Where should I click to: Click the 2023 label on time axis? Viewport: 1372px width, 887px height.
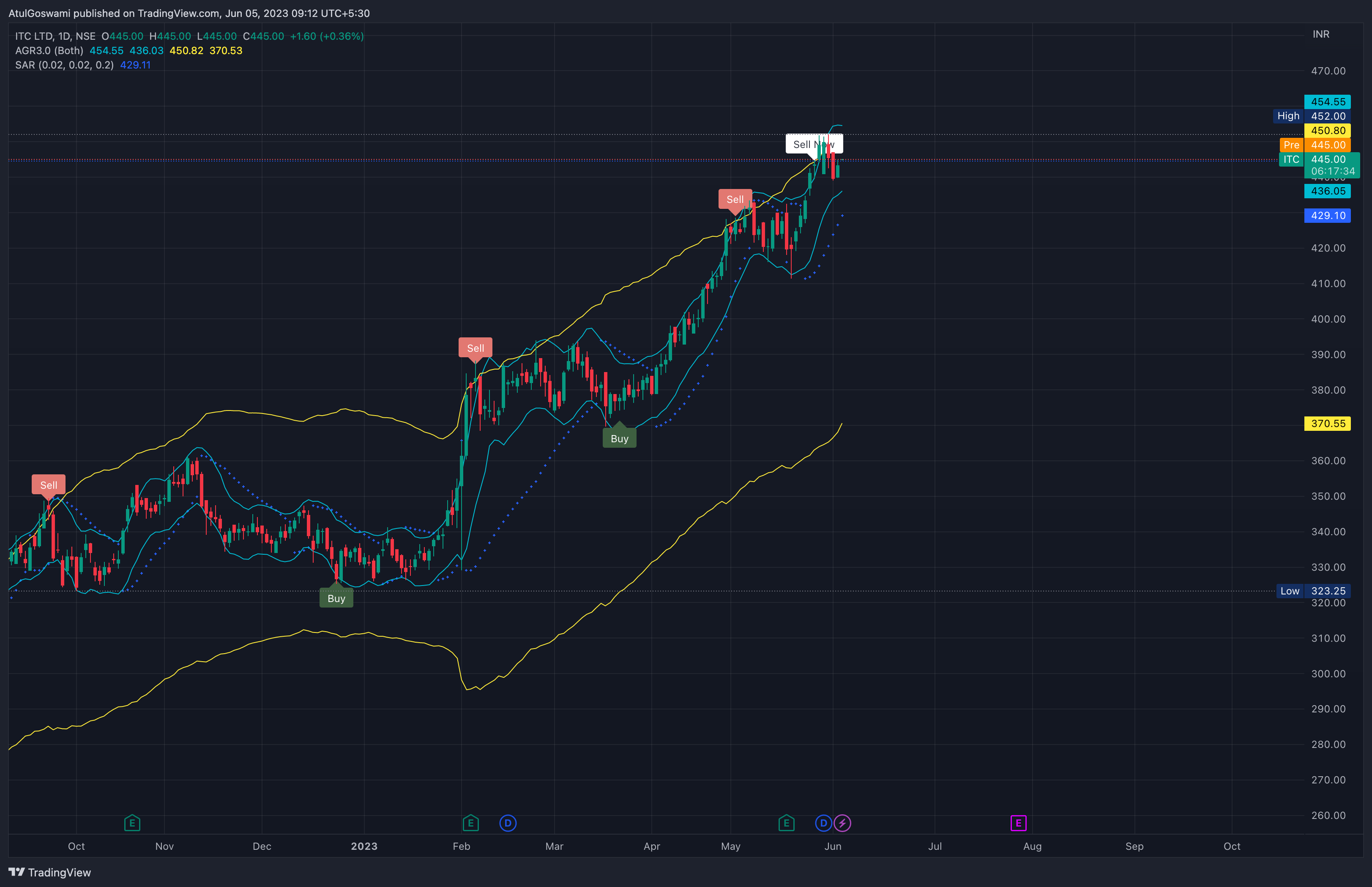[364, 846]
